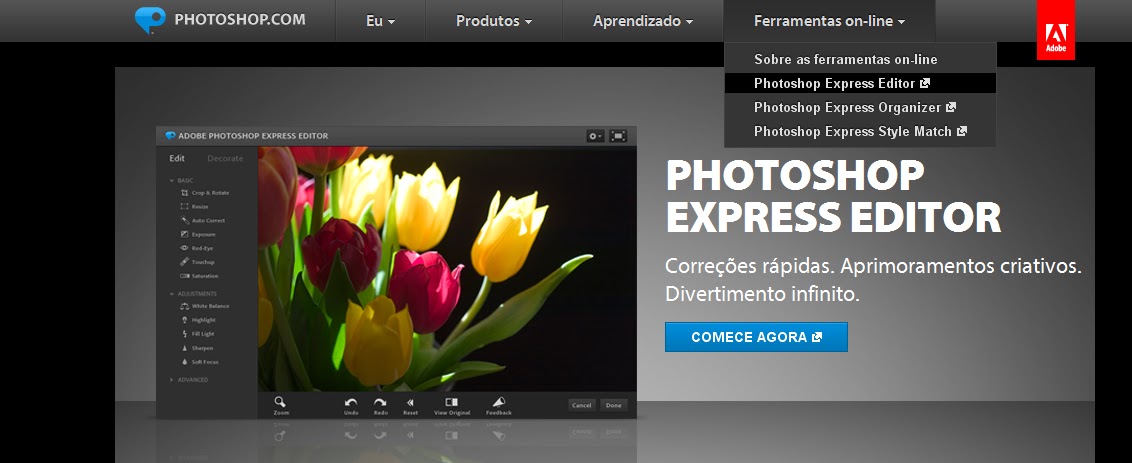Click the PHOTOSHOP EXPRESS EDITOR headline
Viewport: 1132px width, 463px height.
[x=833, y=196]
